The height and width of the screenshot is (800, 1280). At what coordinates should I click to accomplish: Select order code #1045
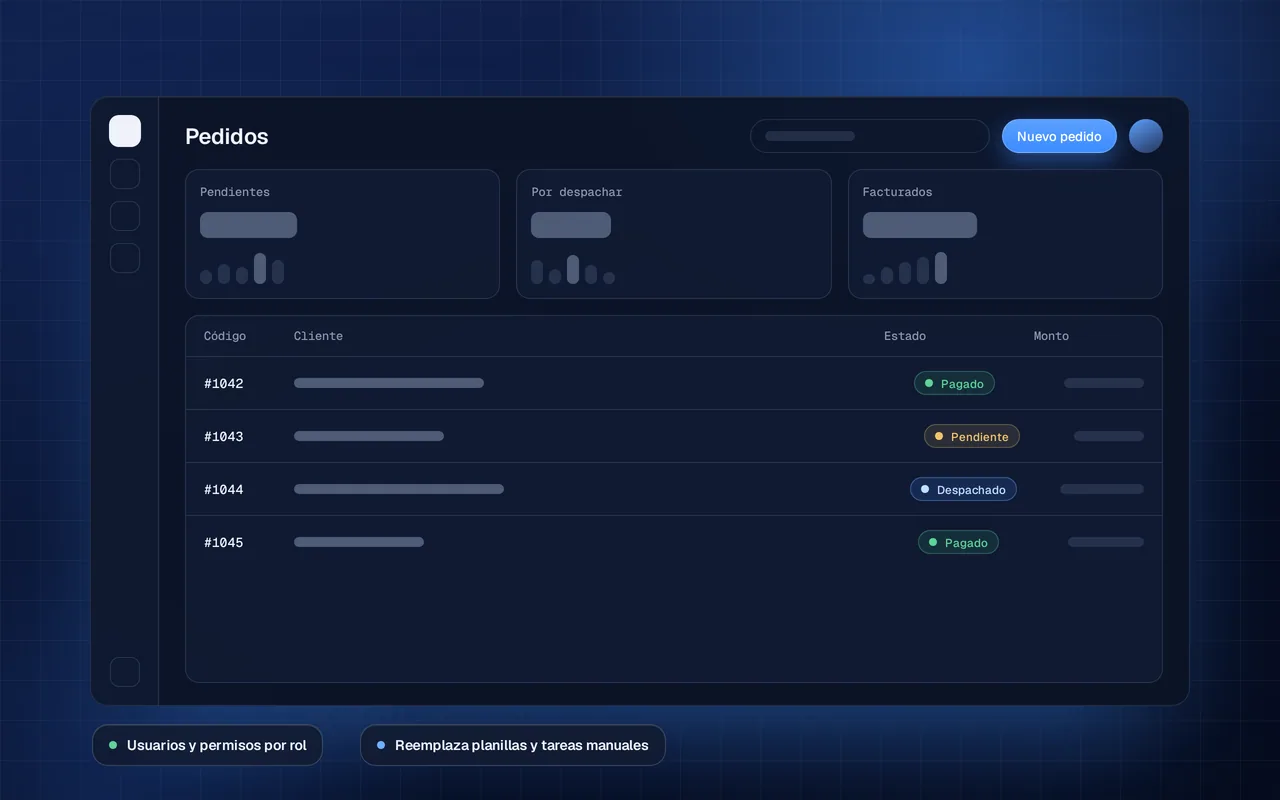[x=224, y=542]
